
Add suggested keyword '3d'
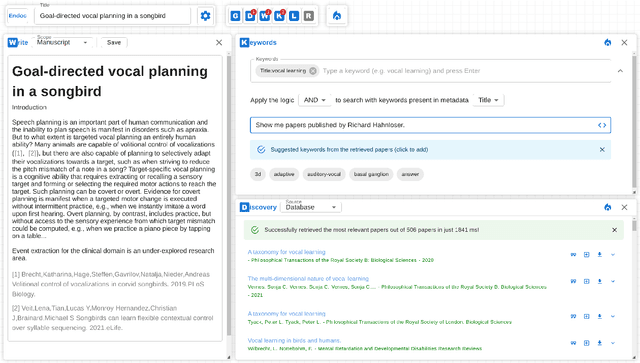[x=258, y=174]
